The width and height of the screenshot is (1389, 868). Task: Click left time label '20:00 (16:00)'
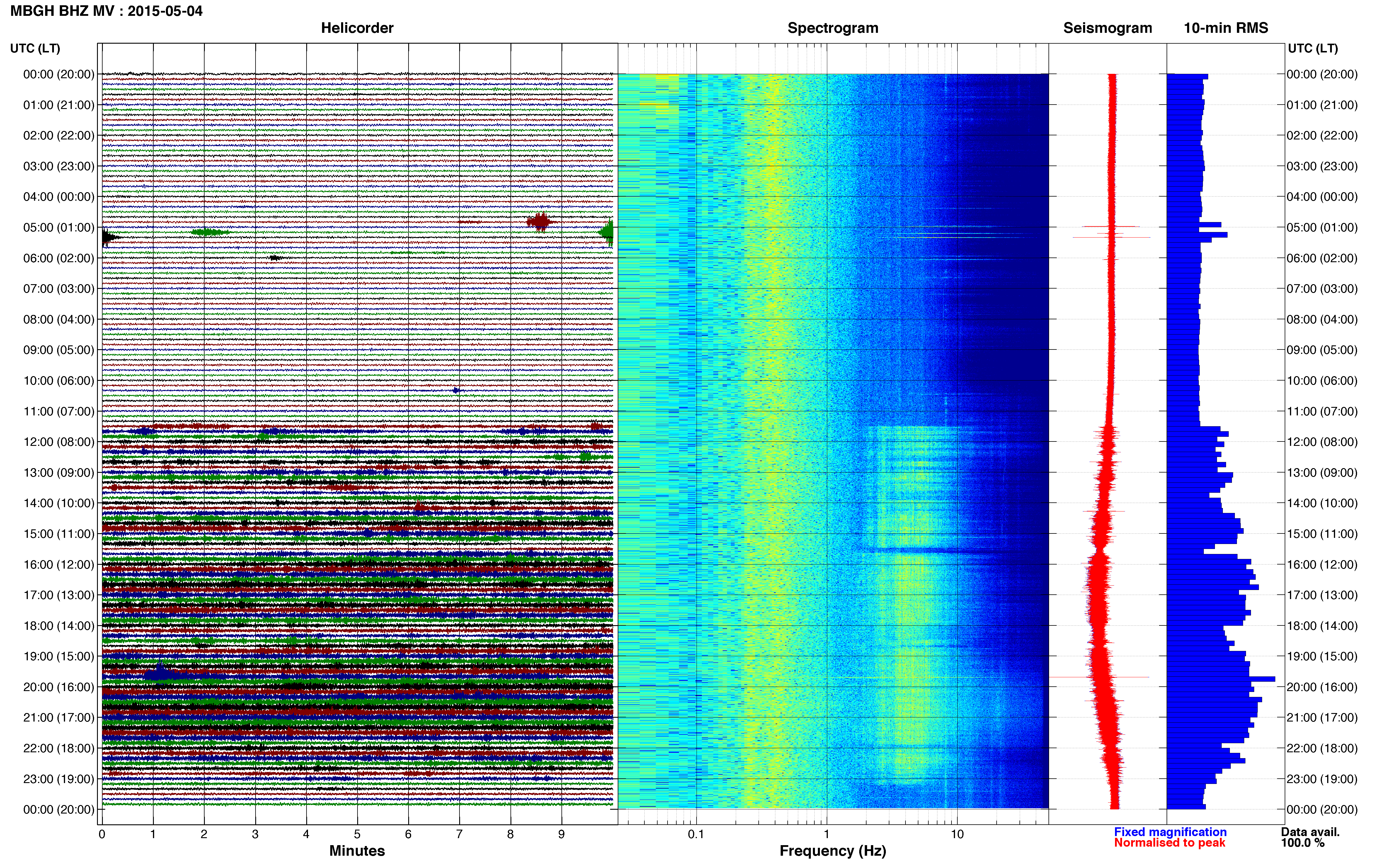pos(59,687)
